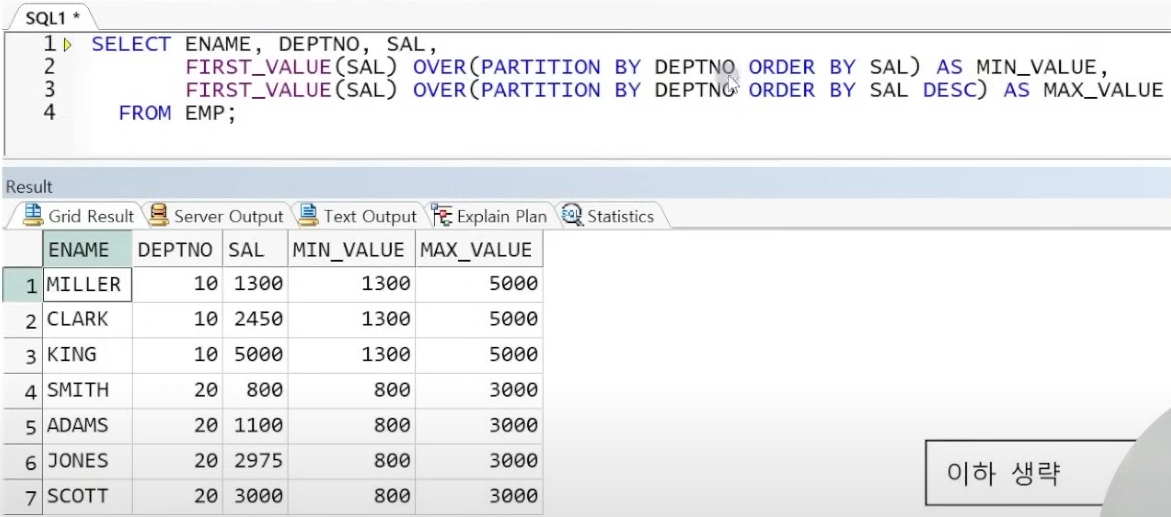Switch to the Server Output tab
1171x517 pixels.
click(217, 216)
